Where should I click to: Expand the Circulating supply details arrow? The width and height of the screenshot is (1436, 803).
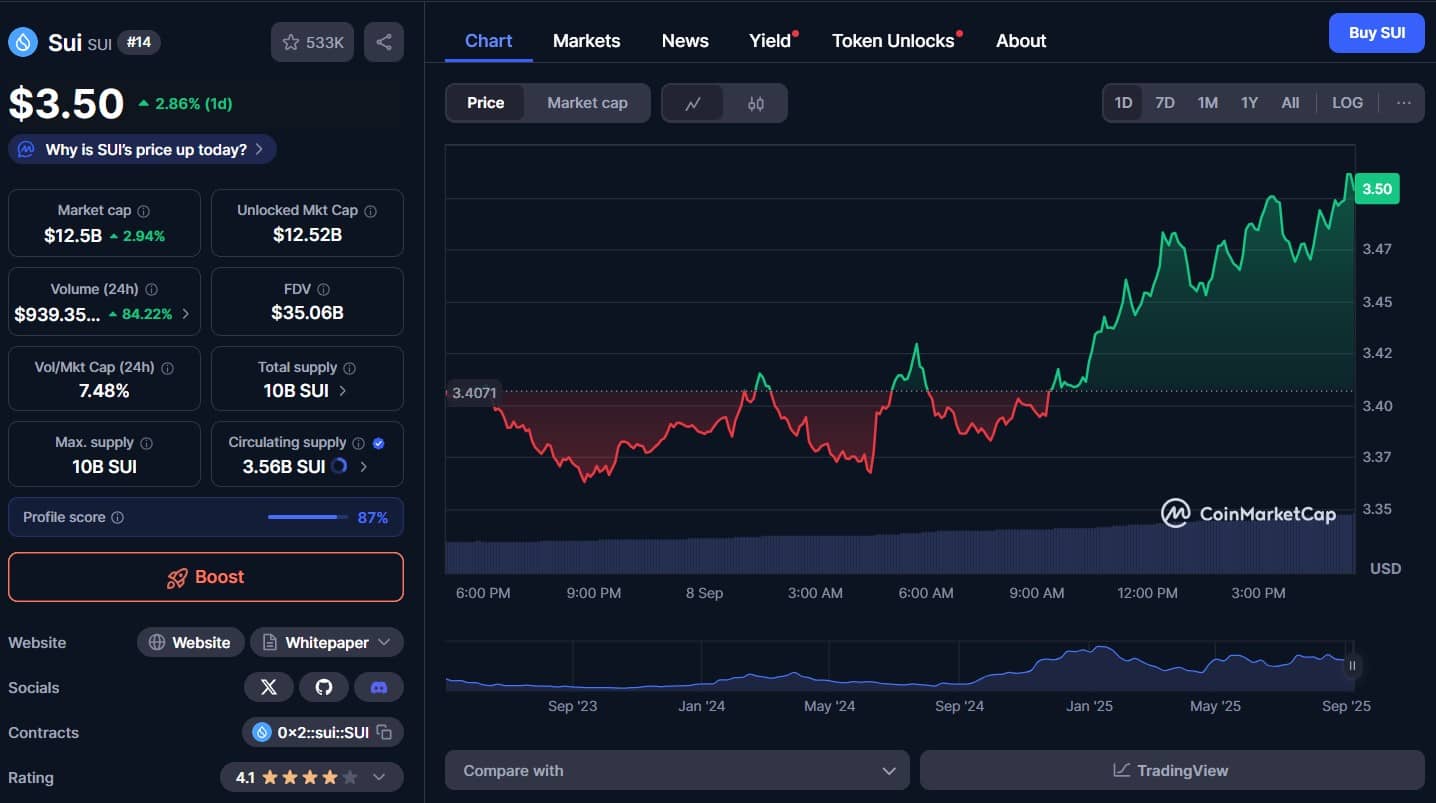pyautogui.click(x=363, y=466)
